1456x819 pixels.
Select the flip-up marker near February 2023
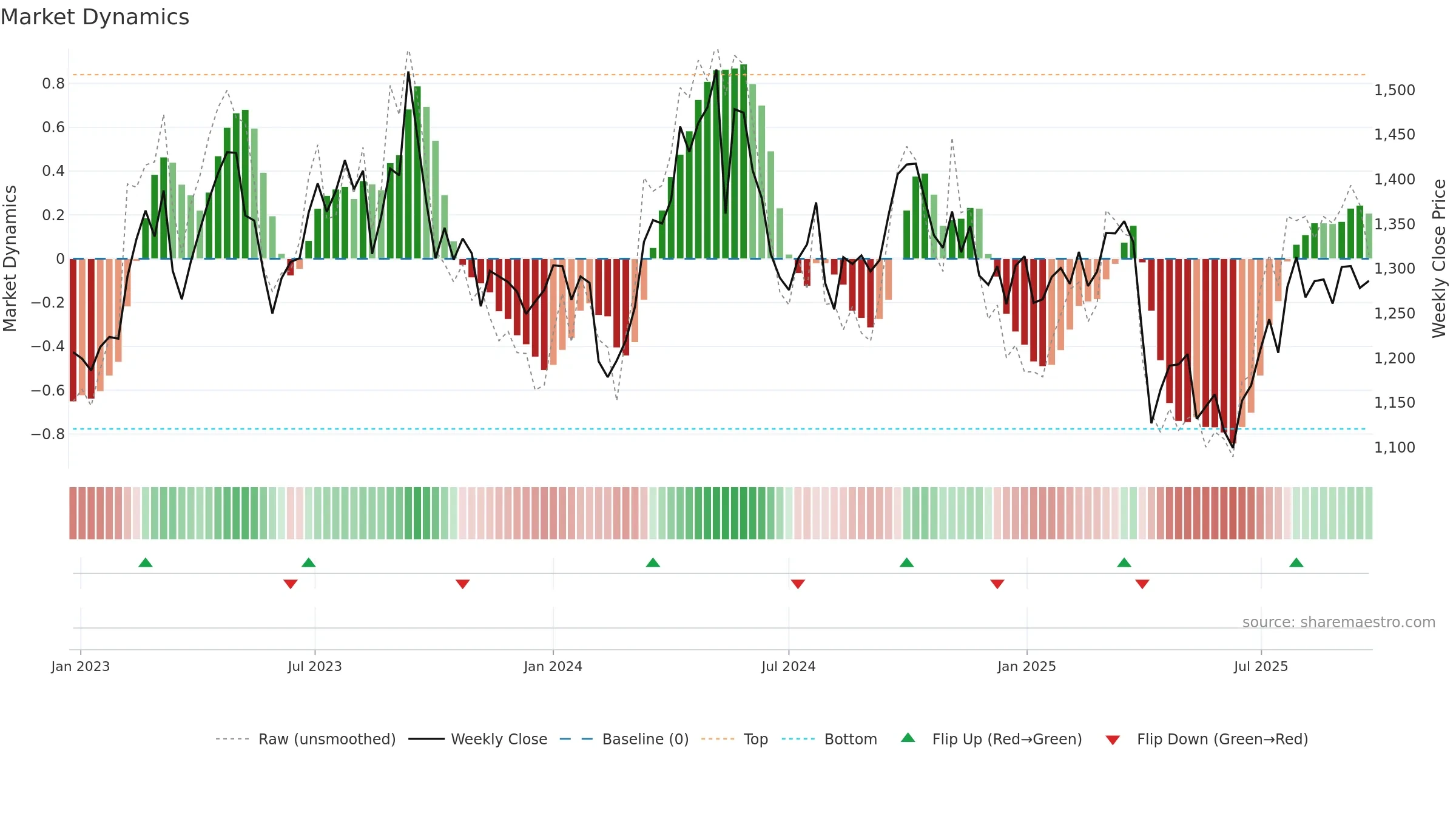coord(146,562)
